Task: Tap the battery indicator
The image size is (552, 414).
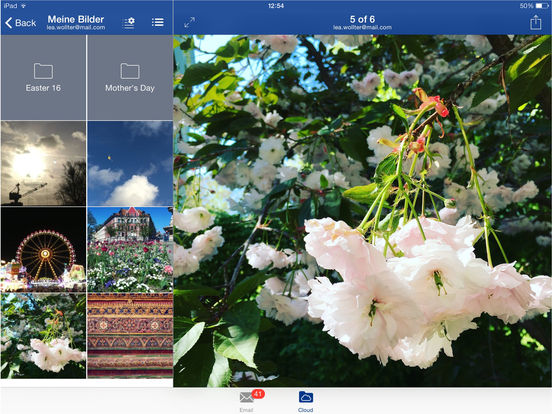Action: point(541,6)
